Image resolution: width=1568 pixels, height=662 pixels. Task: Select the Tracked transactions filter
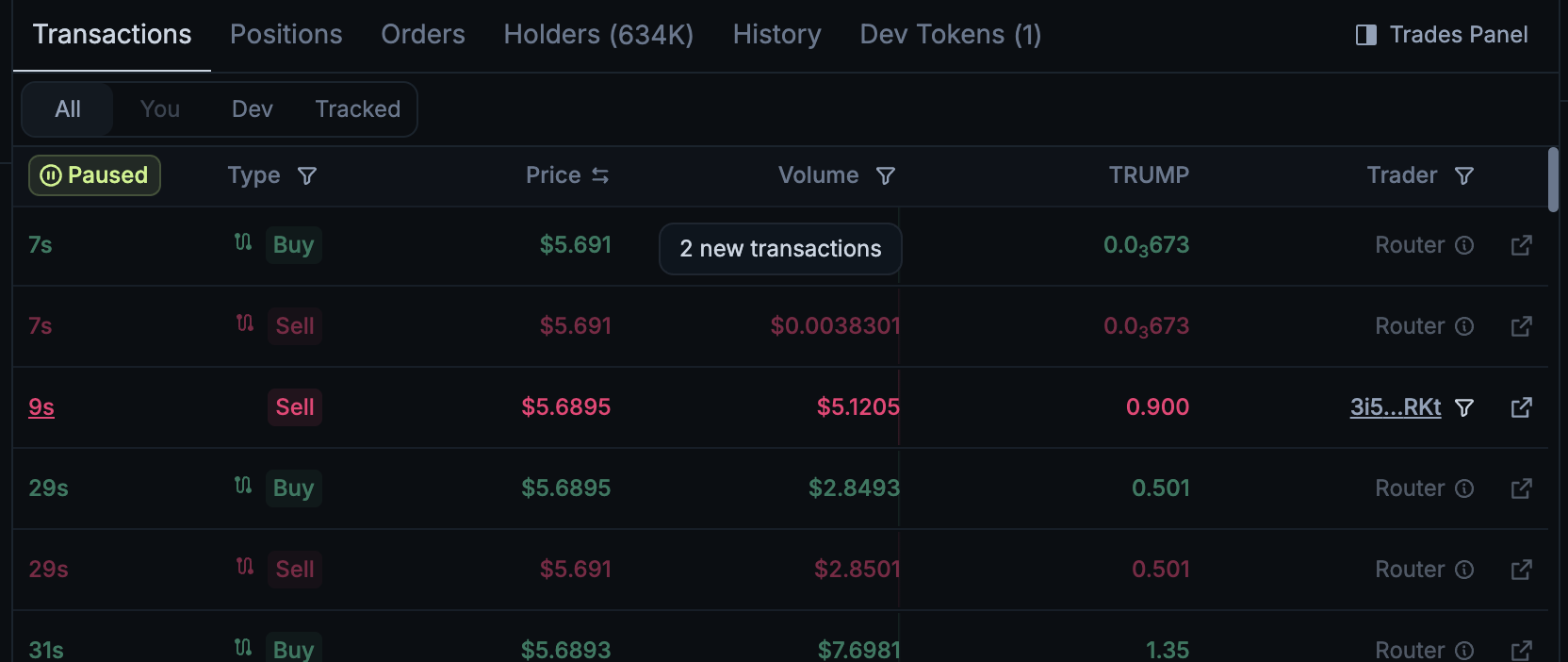(357, 109)
